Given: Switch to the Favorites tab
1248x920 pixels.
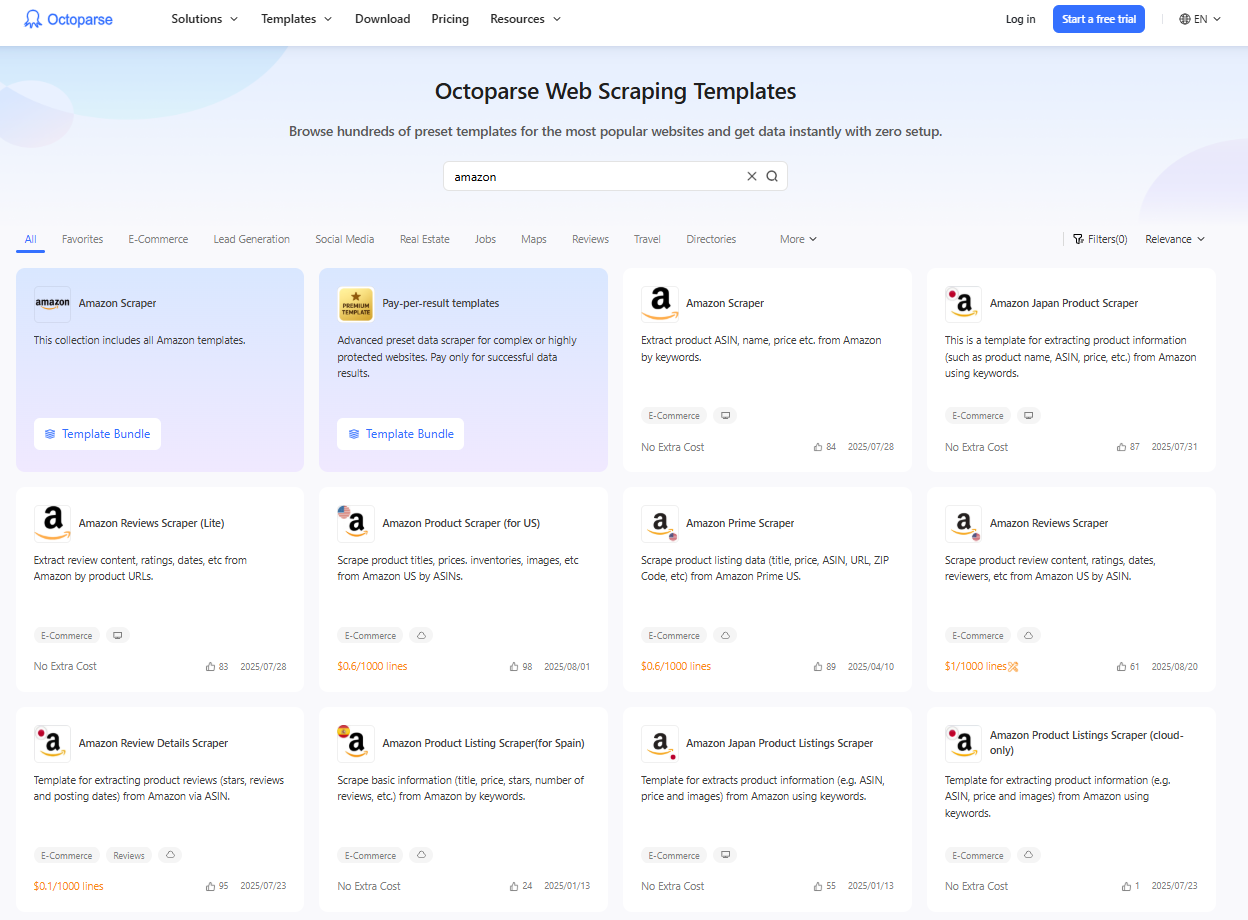Looking at the screenshot, I should 82,239.
